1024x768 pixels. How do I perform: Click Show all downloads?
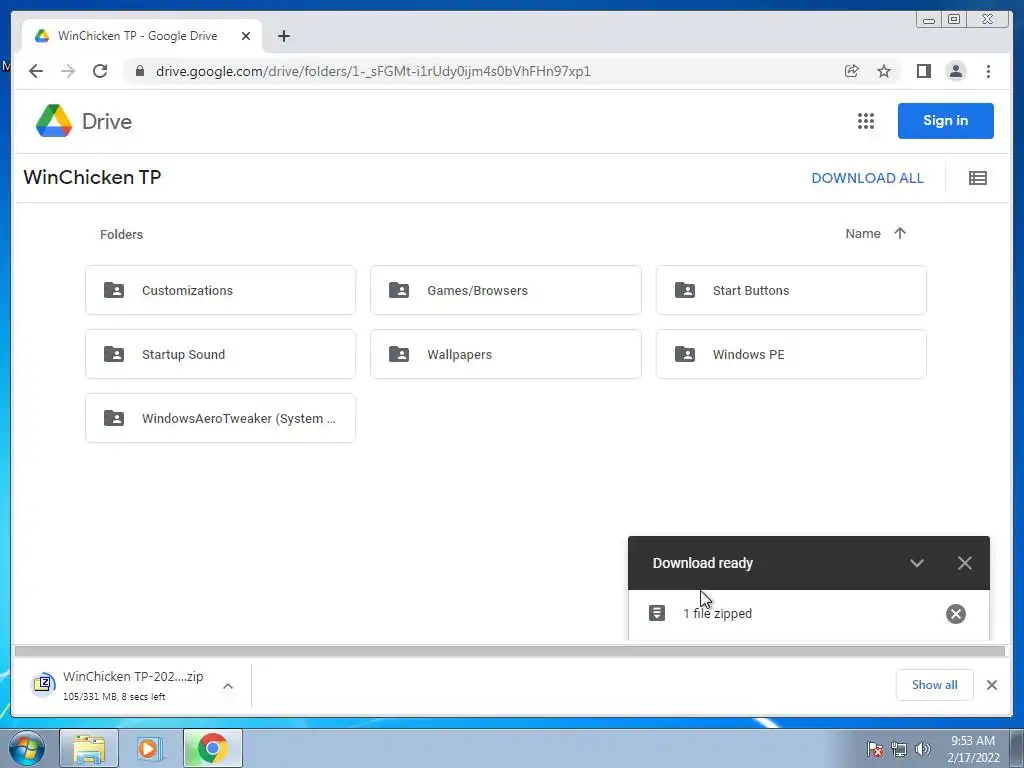[935, 684]
